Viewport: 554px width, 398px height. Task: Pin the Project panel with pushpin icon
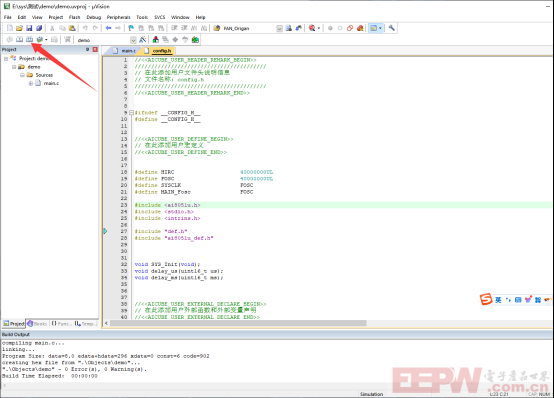pyautogui.click(x=87, y=49)
